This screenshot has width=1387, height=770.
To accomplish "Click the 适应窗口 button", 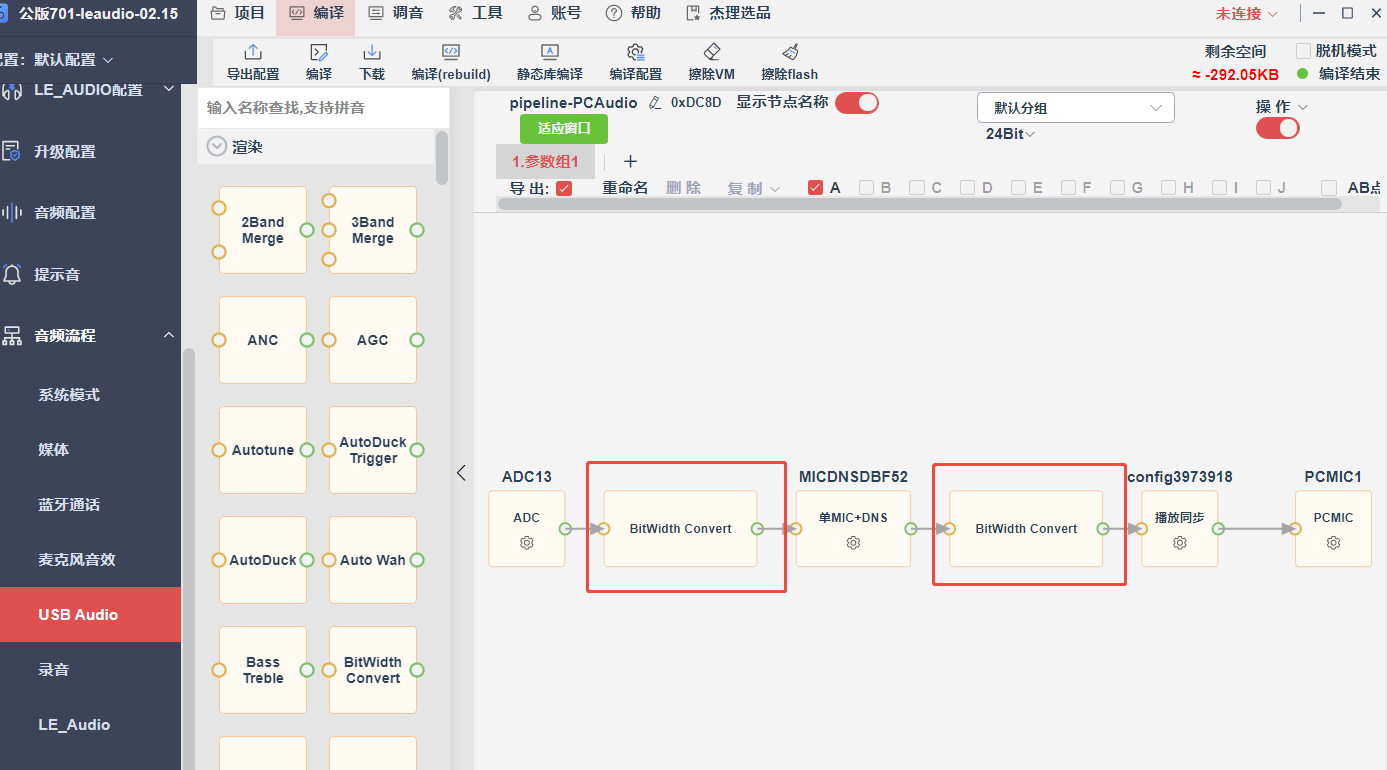I will tap(564, 128).
